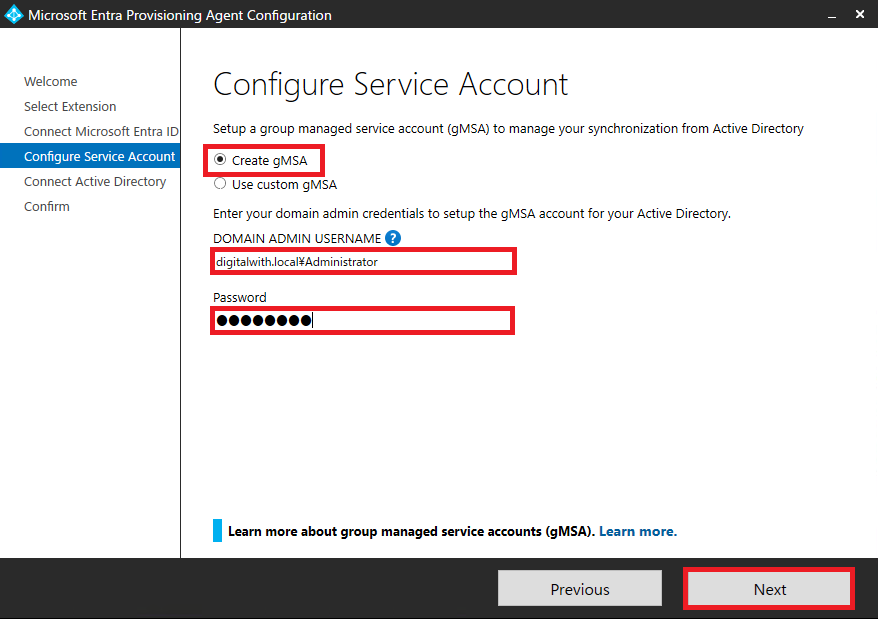Image resolution: width=878 pixels, height=619 pixels.
Task: Select the Create gMSA radio button
Action: tap(220, 160)
